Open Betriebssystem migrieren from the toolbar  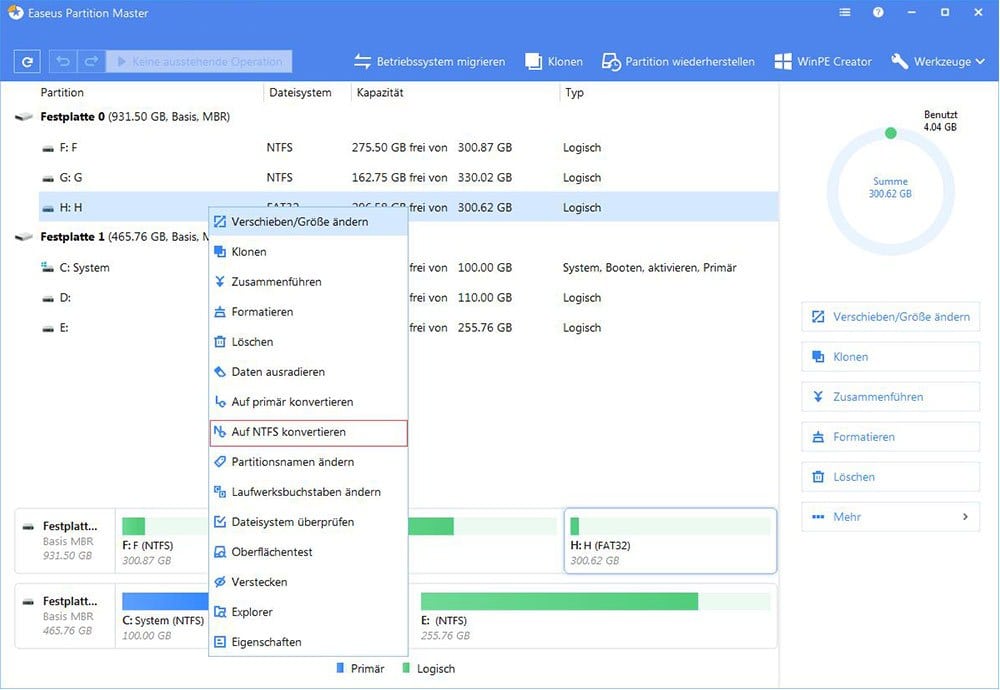430,62
